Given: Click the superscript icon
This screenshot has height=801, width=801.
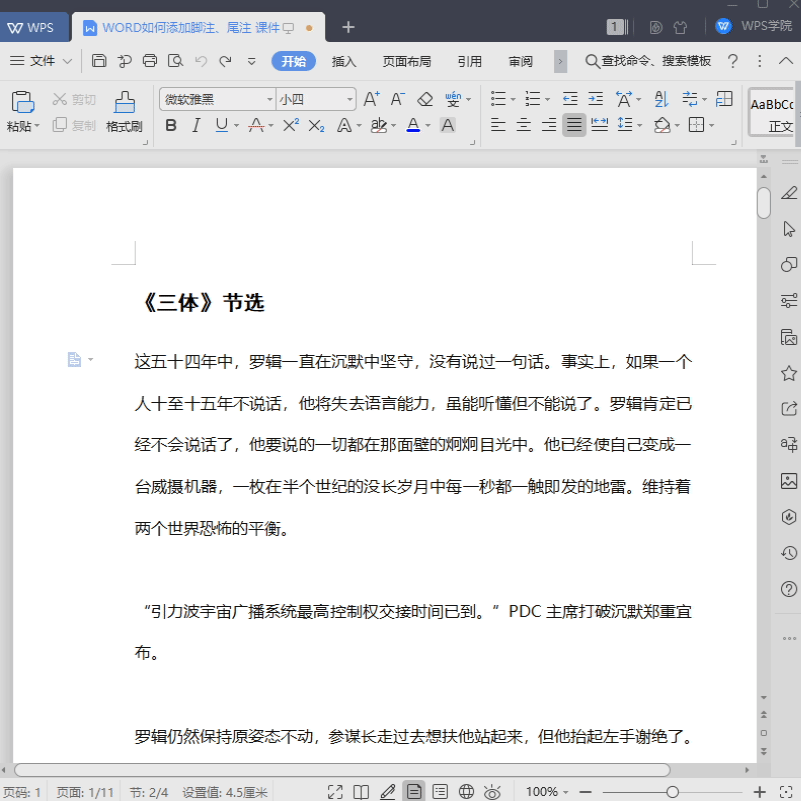Looking at the screenshot, I should 291,124.
